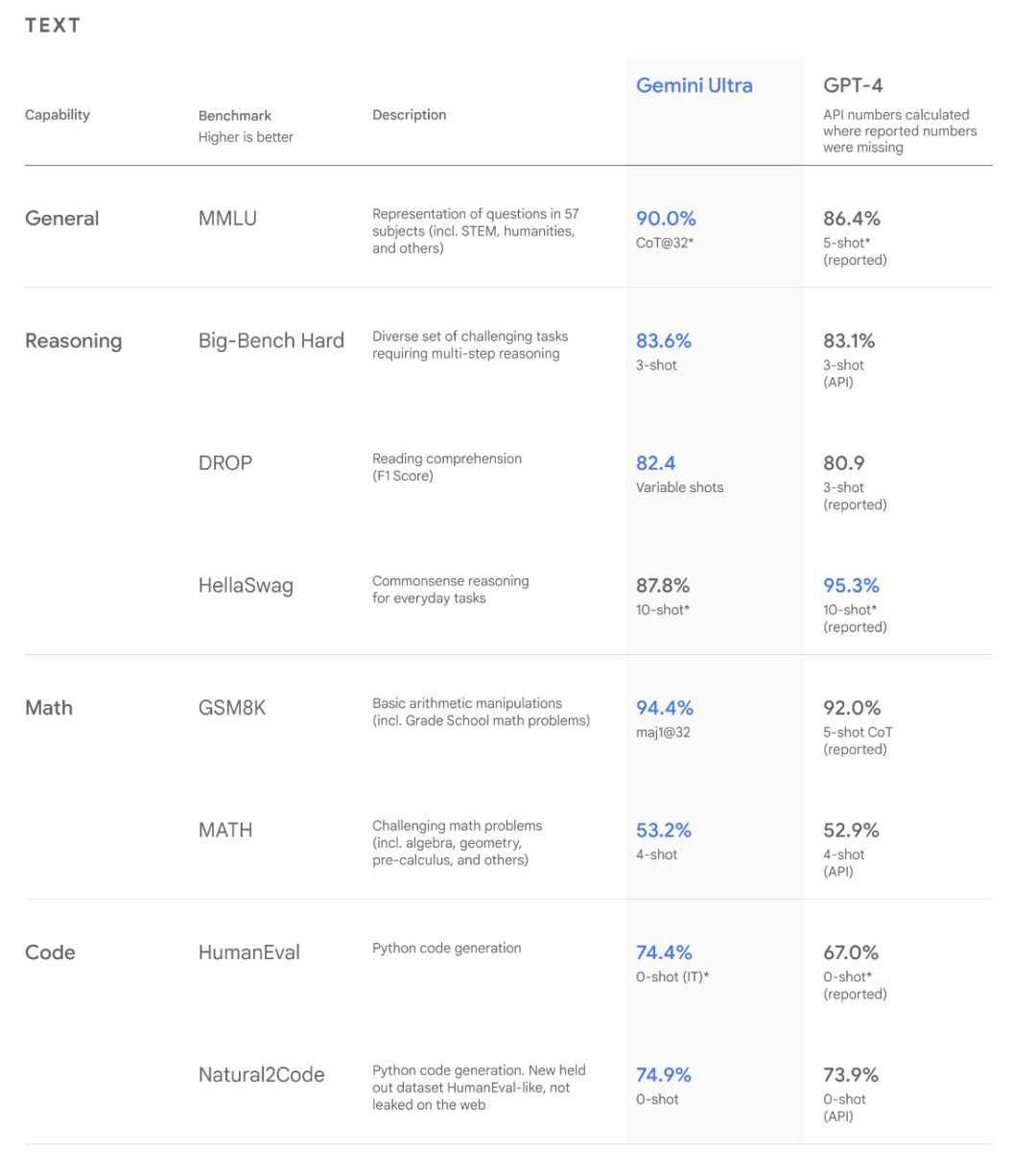Click Gemini Ultra's 90.0% MMLU score

(666, 219)
